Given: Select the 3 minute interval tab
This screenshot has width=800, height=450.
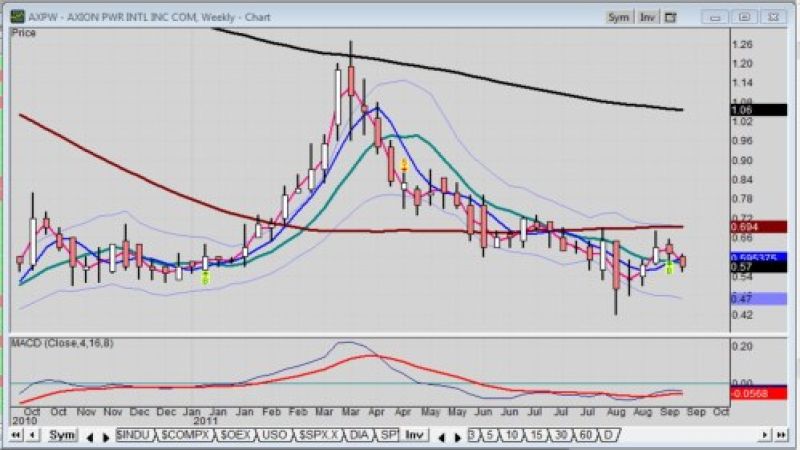Looking at the screenshot, I should pos(472,435).
